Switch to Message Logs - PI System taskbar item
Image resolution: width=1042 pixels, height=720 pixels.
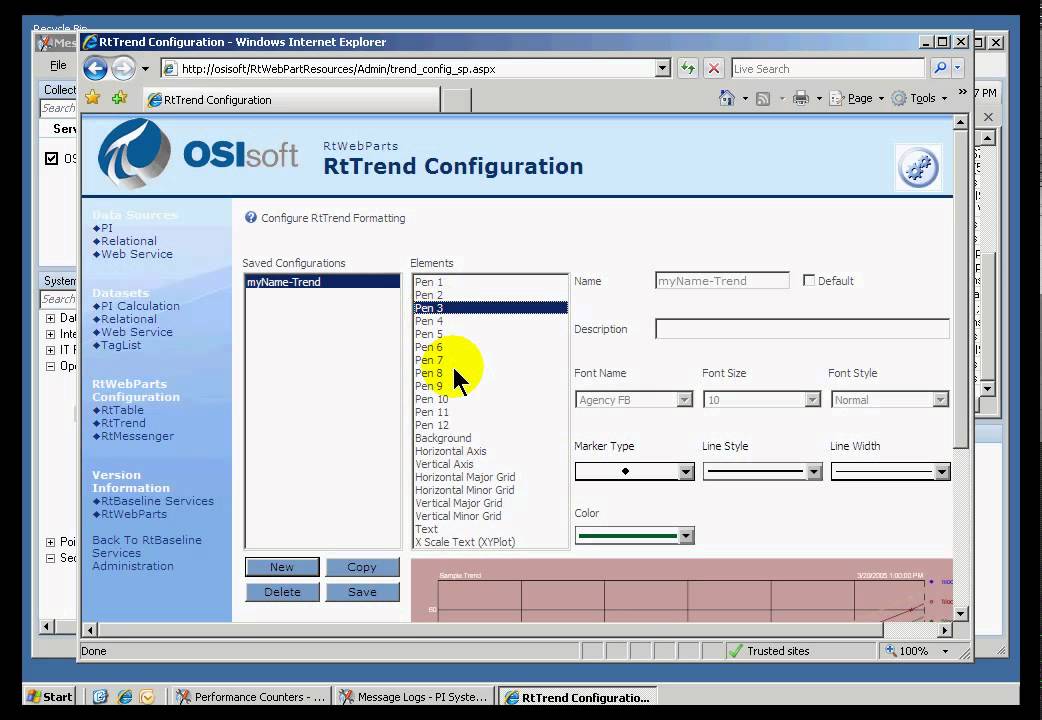tap(413, 697)
